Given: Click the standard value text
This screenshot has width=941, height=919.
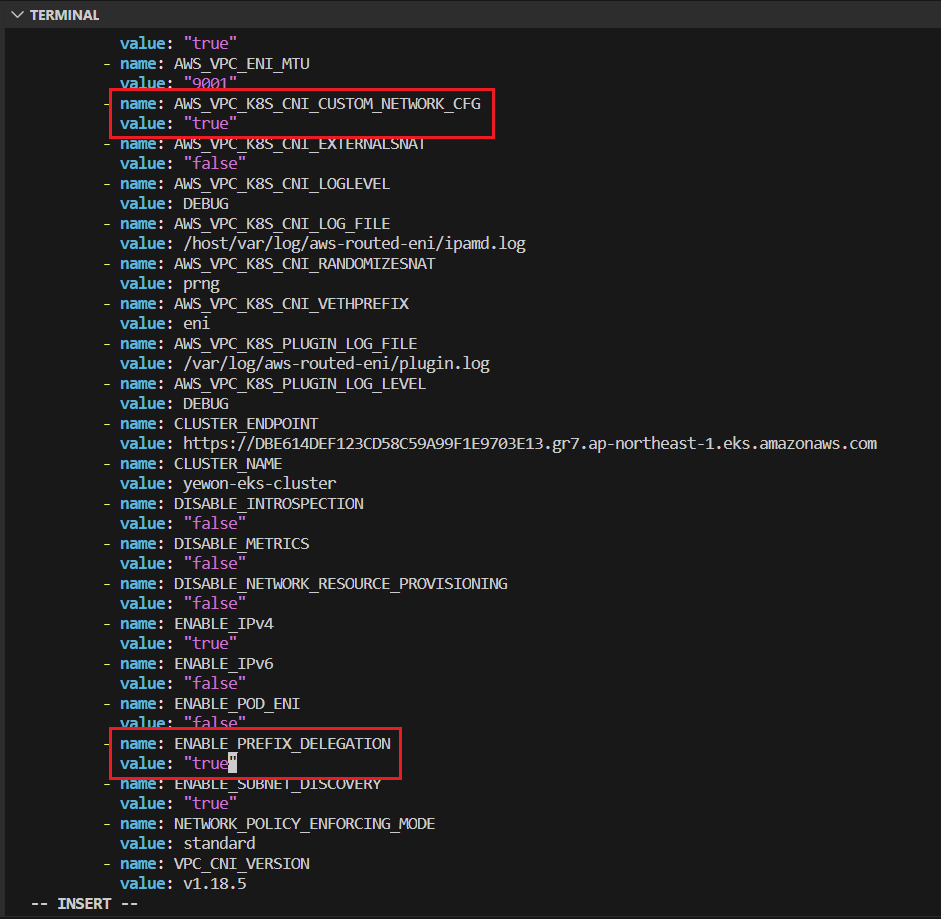Looking at the screenshot, I should (x=219, y=844).
